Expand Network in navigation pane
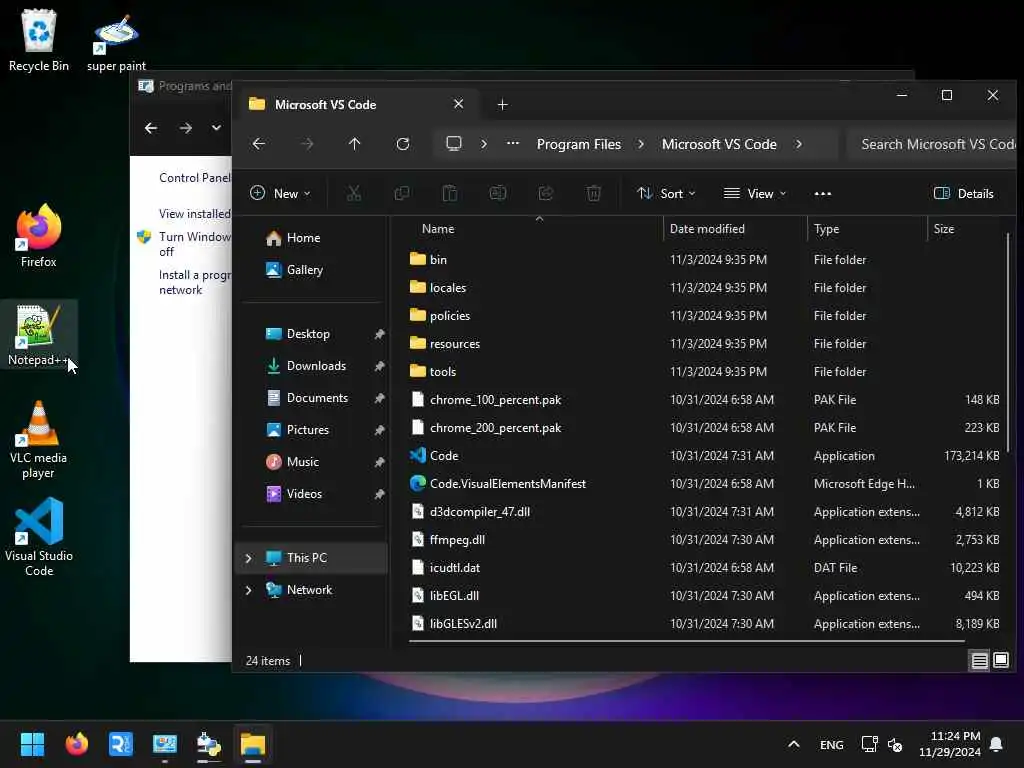Viewport: 1024px width, 768px height. tap(248, 590)
